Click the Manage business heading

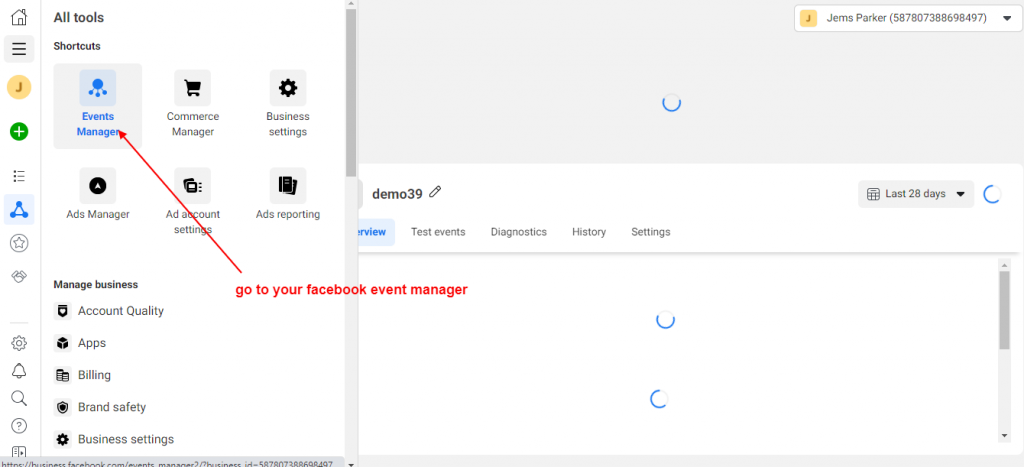point(95,285)
